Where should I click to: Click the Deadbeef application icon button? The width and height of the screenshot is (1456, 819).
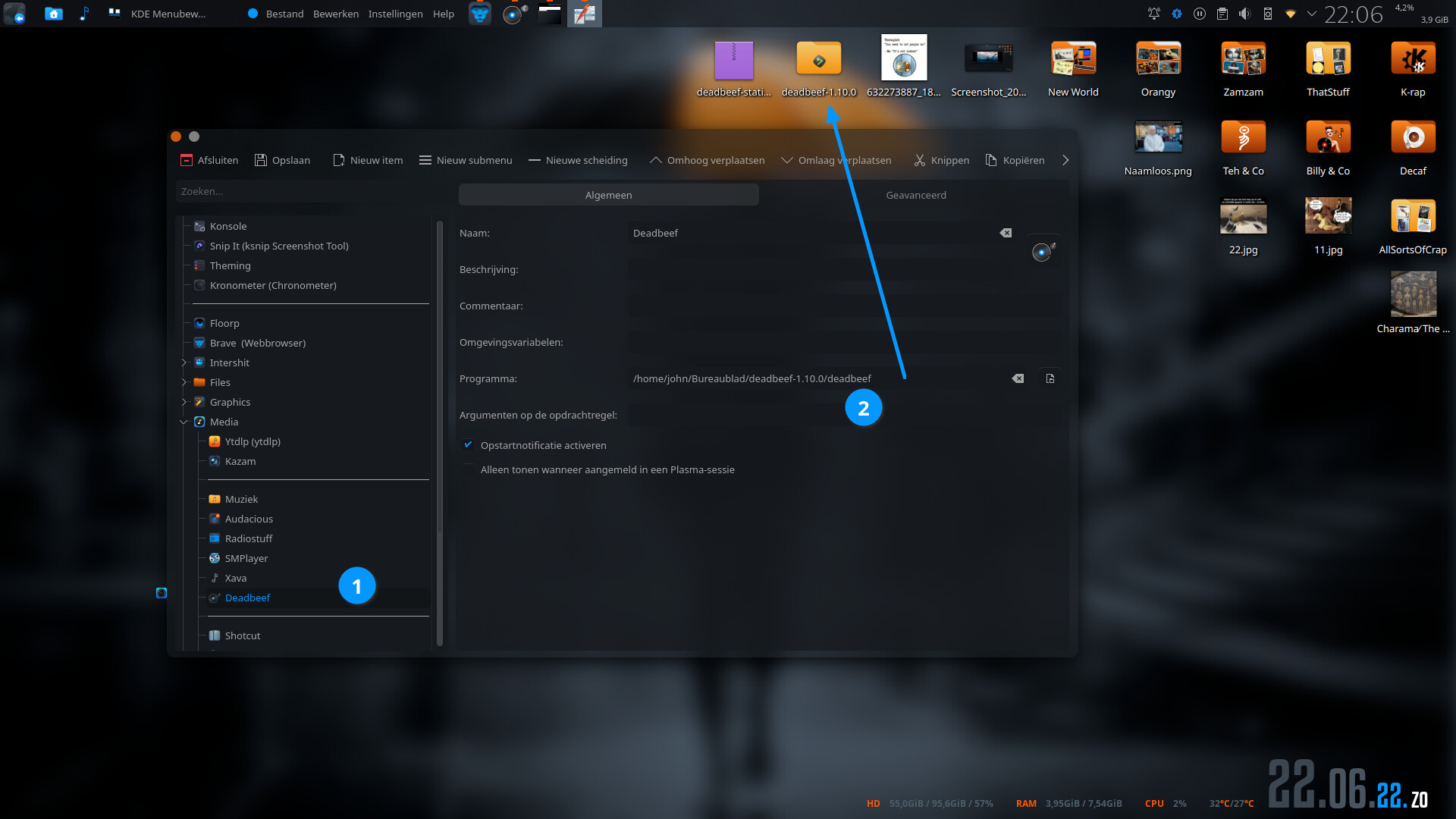[1043, 252]
